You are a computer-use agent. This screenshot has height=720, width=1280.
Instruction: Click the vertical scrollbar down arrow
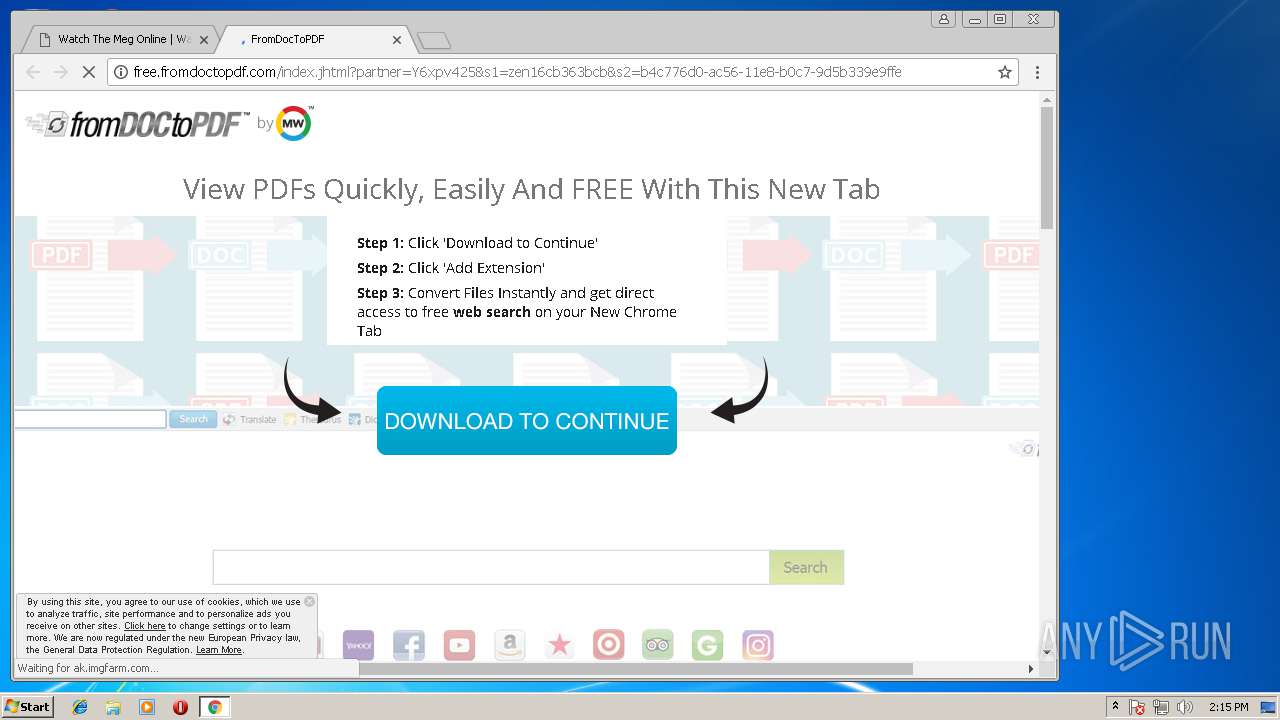coord(1047,651)
